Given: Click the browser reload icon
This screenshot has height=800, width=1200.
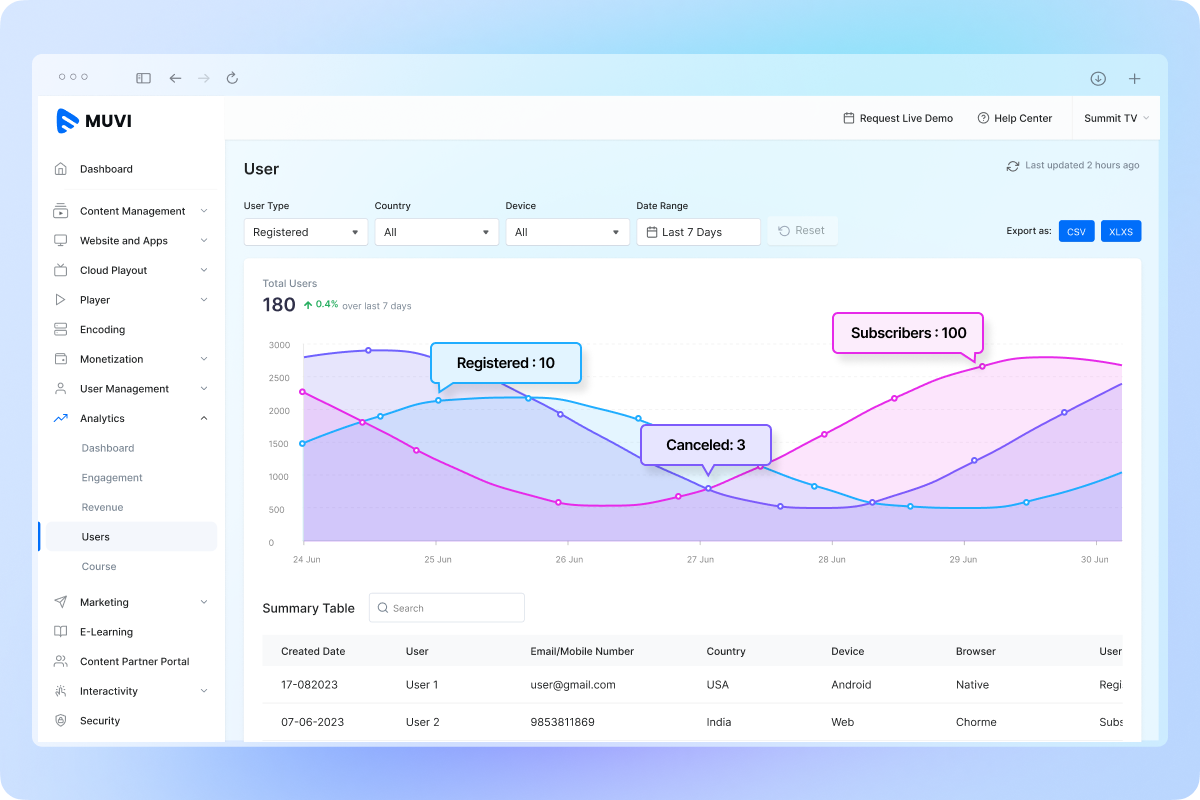Looking at the screenshot, I should (x=233, y=78).
